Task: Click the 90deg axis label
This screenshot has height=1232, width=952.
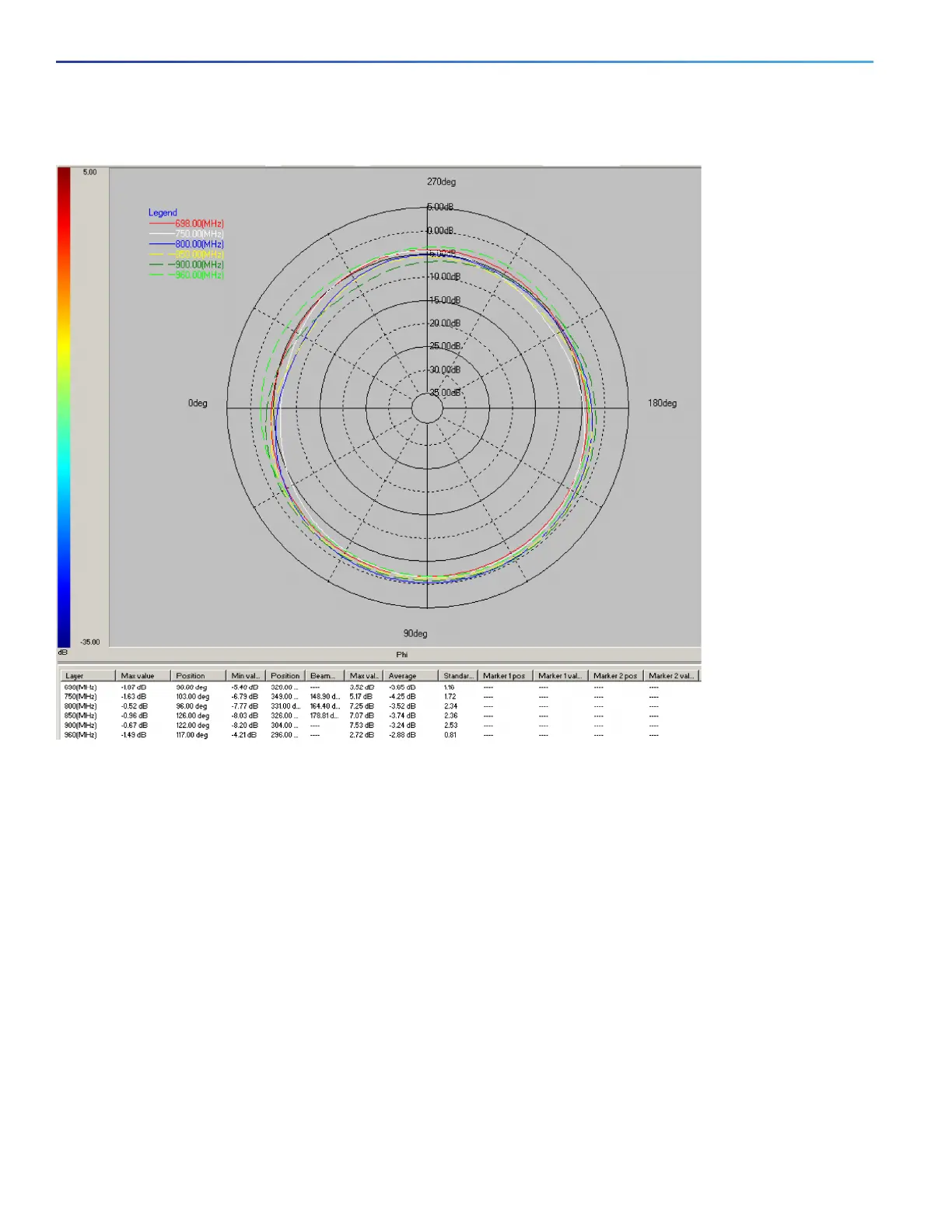Action: coord(415,633)
